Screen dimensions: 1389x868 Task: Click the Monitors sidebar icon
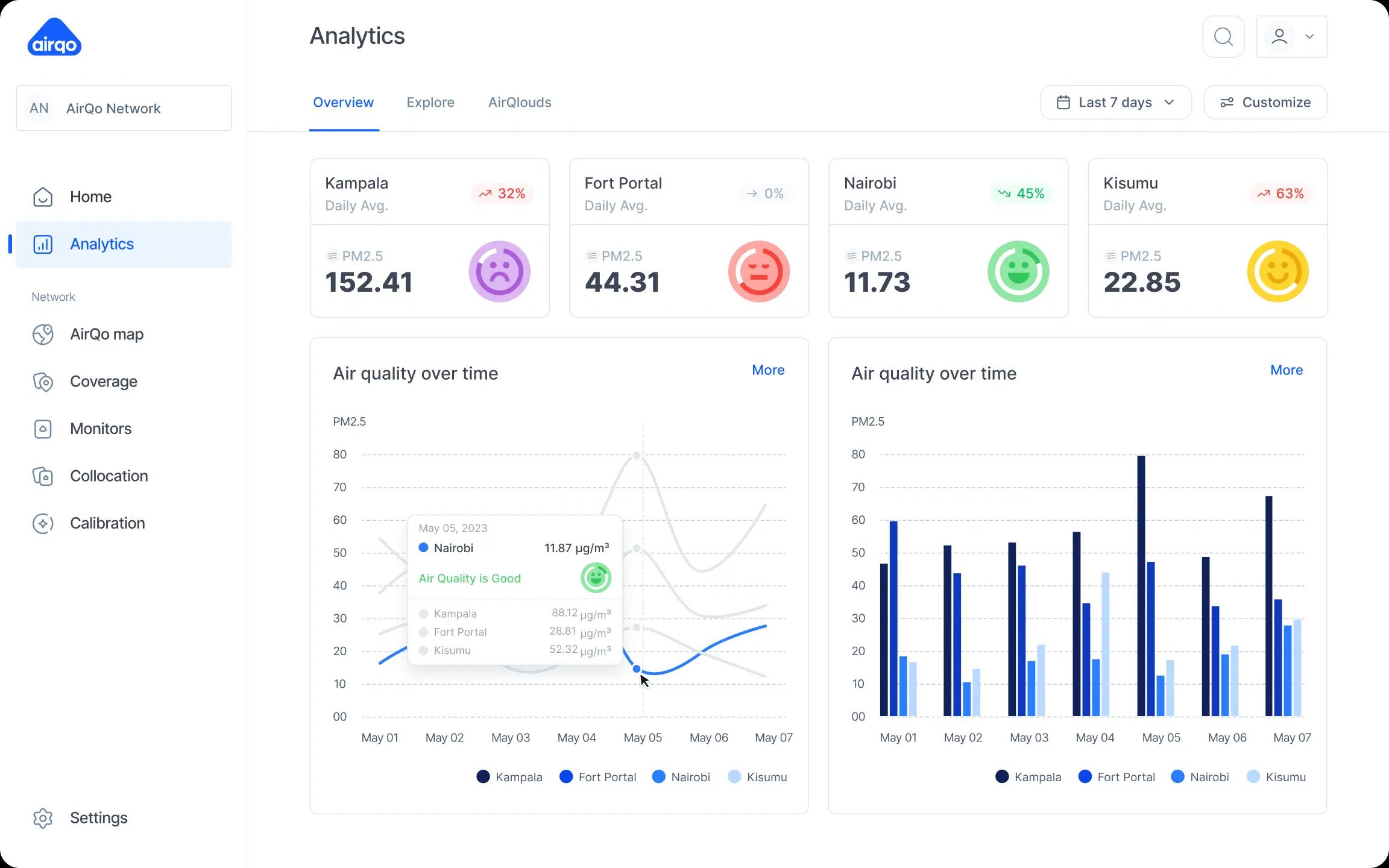[43, 429]
